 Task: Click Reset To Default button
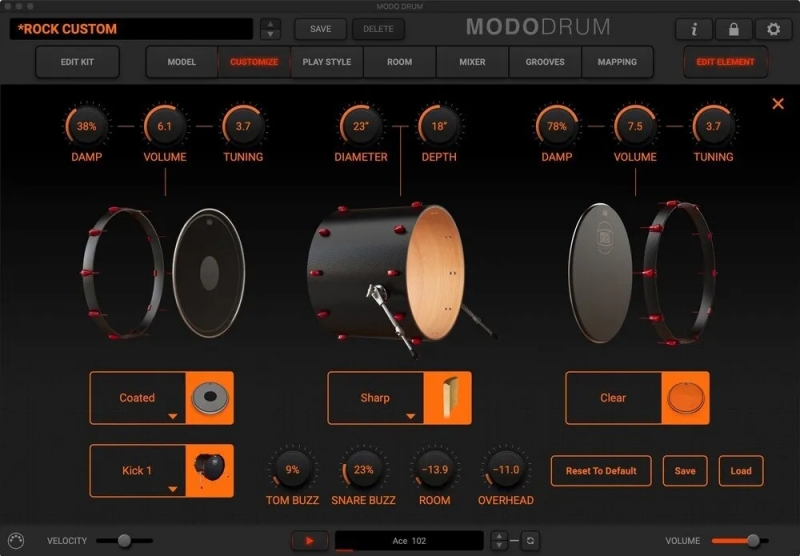tap(601, 471)
